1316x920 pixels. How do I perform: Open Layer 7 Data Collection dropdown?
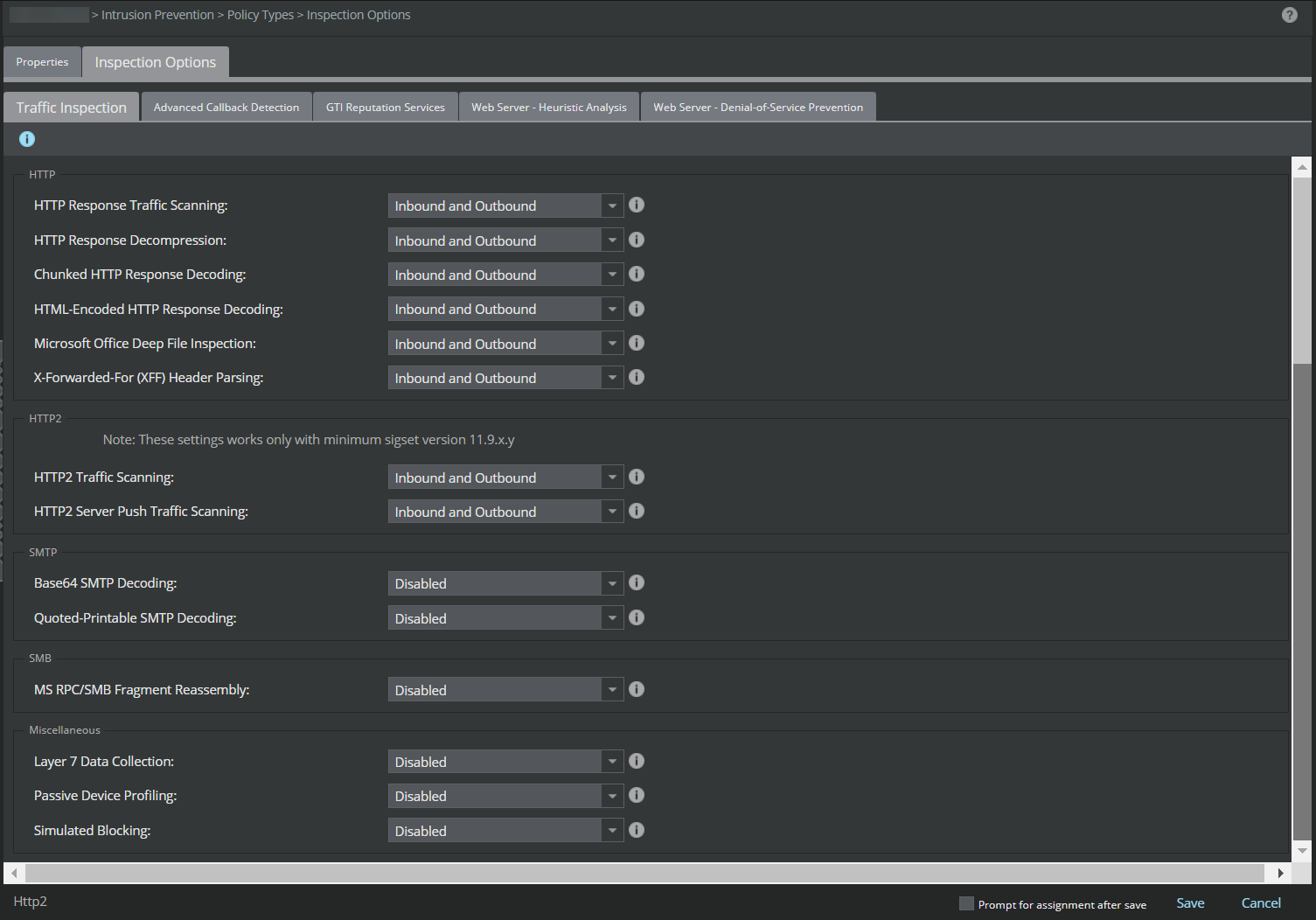505,762
